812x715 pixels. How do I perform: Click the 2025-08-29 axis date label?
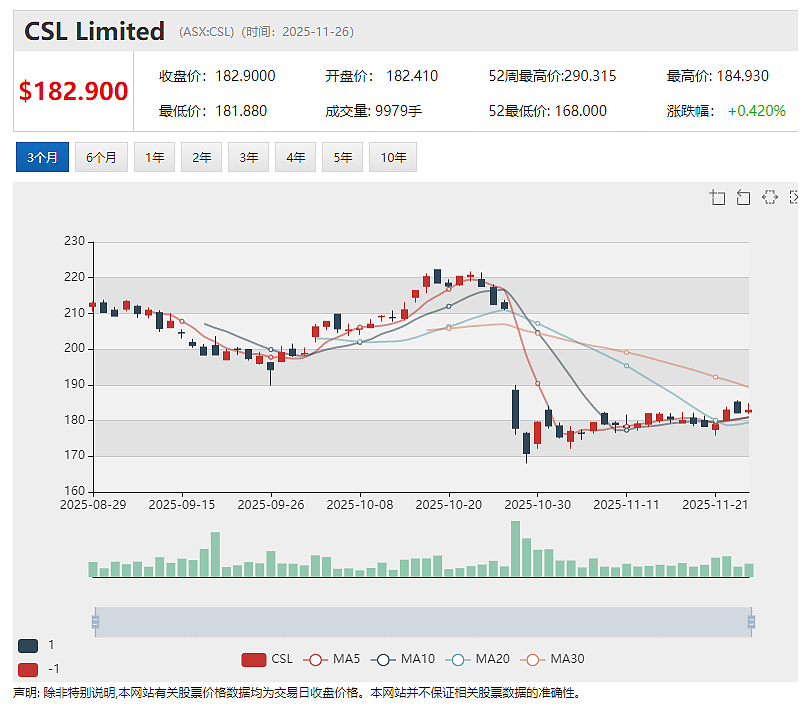tap(93, 505)
